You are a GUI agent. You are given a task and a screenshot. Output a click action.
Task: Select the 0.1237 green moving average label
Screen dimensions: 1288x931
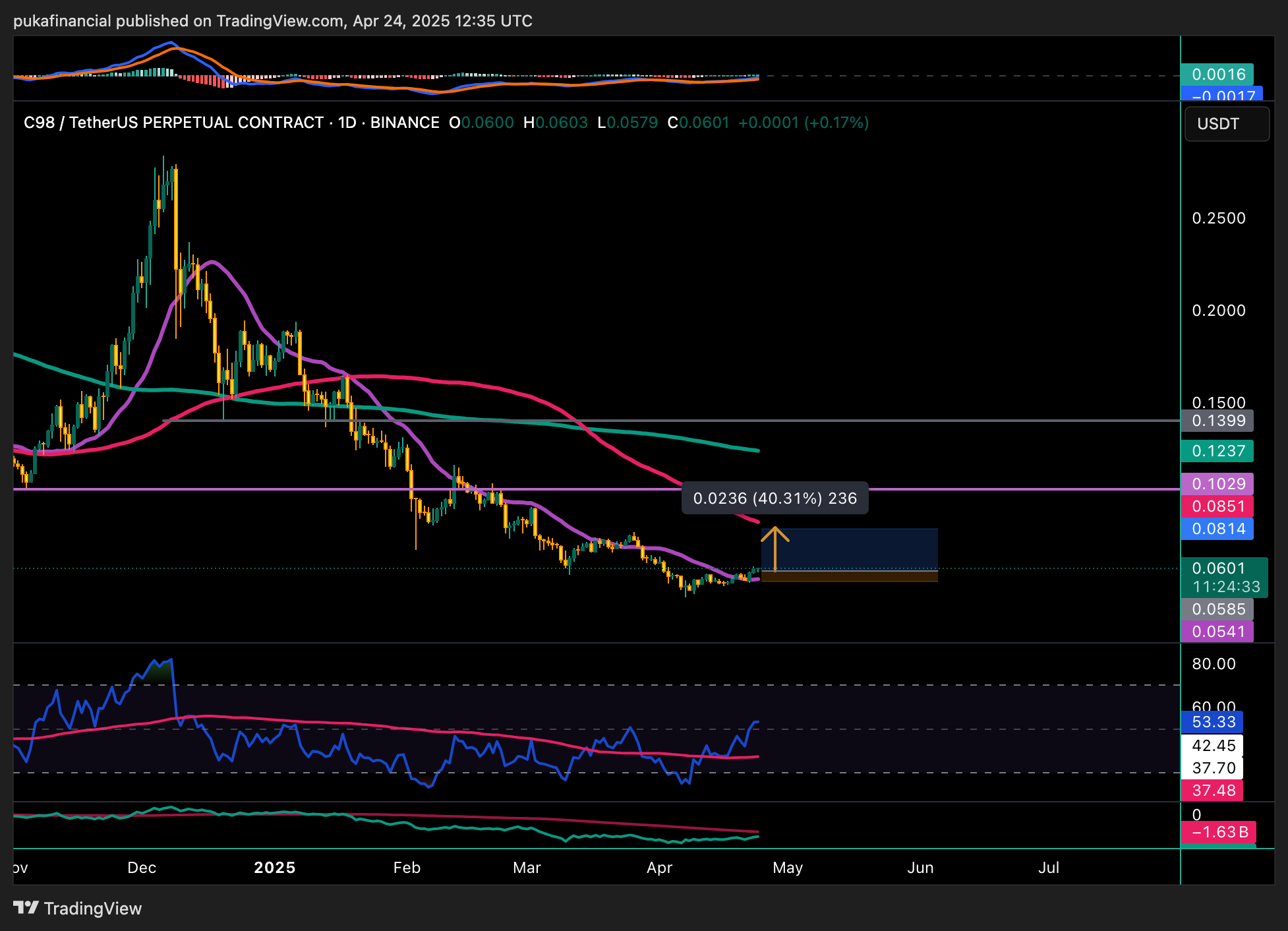click(1217, 451)
